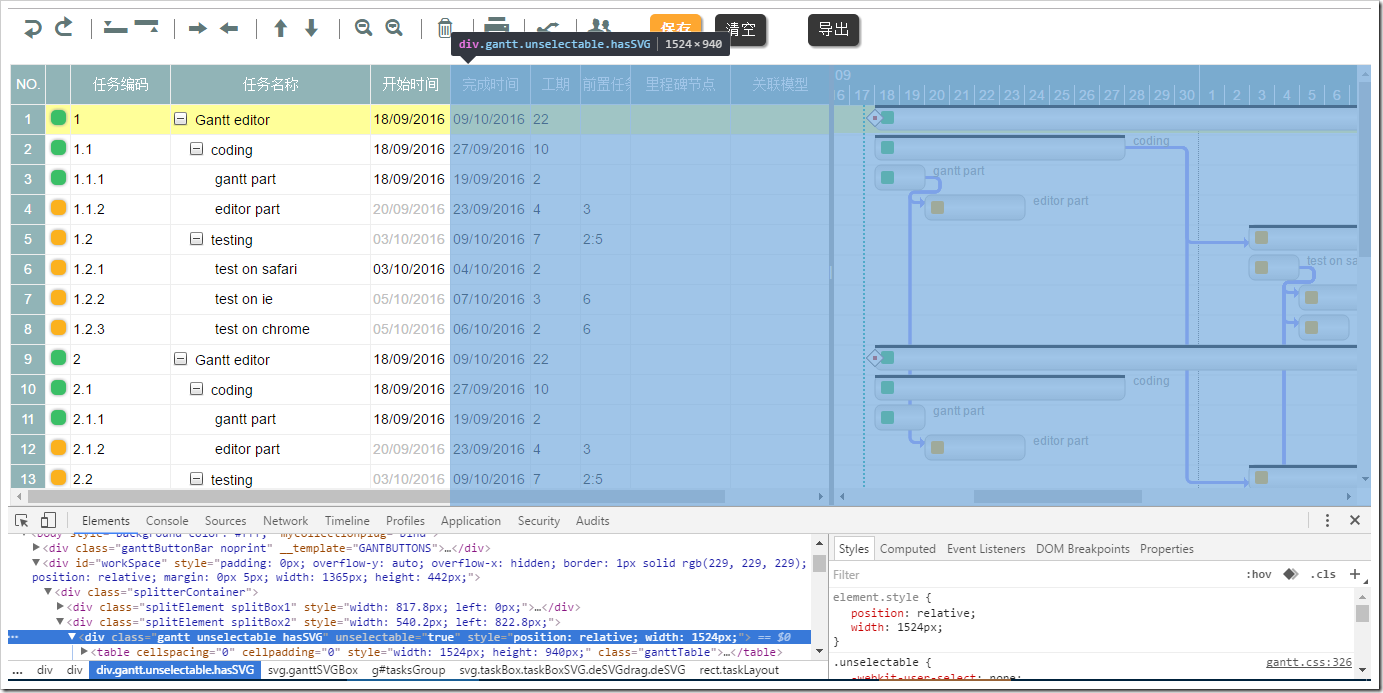Click the 导出 export button
The height and width of the screenshot is (693, 1383).
[x=834, y=29]
